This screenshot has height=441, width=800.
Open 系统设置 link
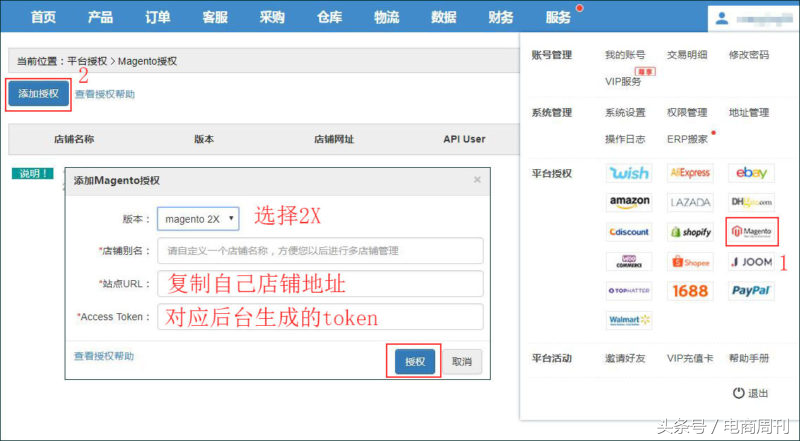[625, 113]
